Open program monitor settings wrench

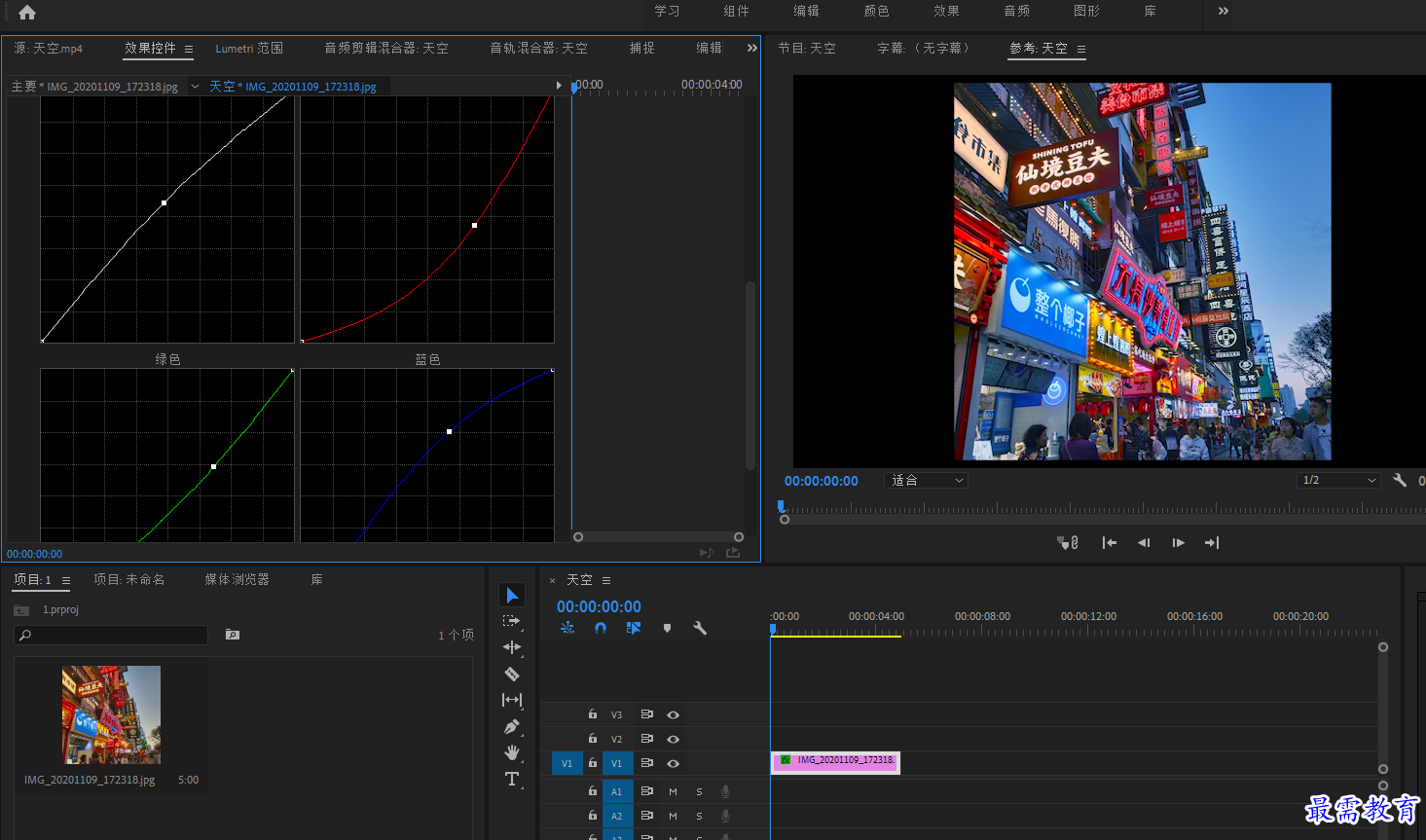[1400, 480]
